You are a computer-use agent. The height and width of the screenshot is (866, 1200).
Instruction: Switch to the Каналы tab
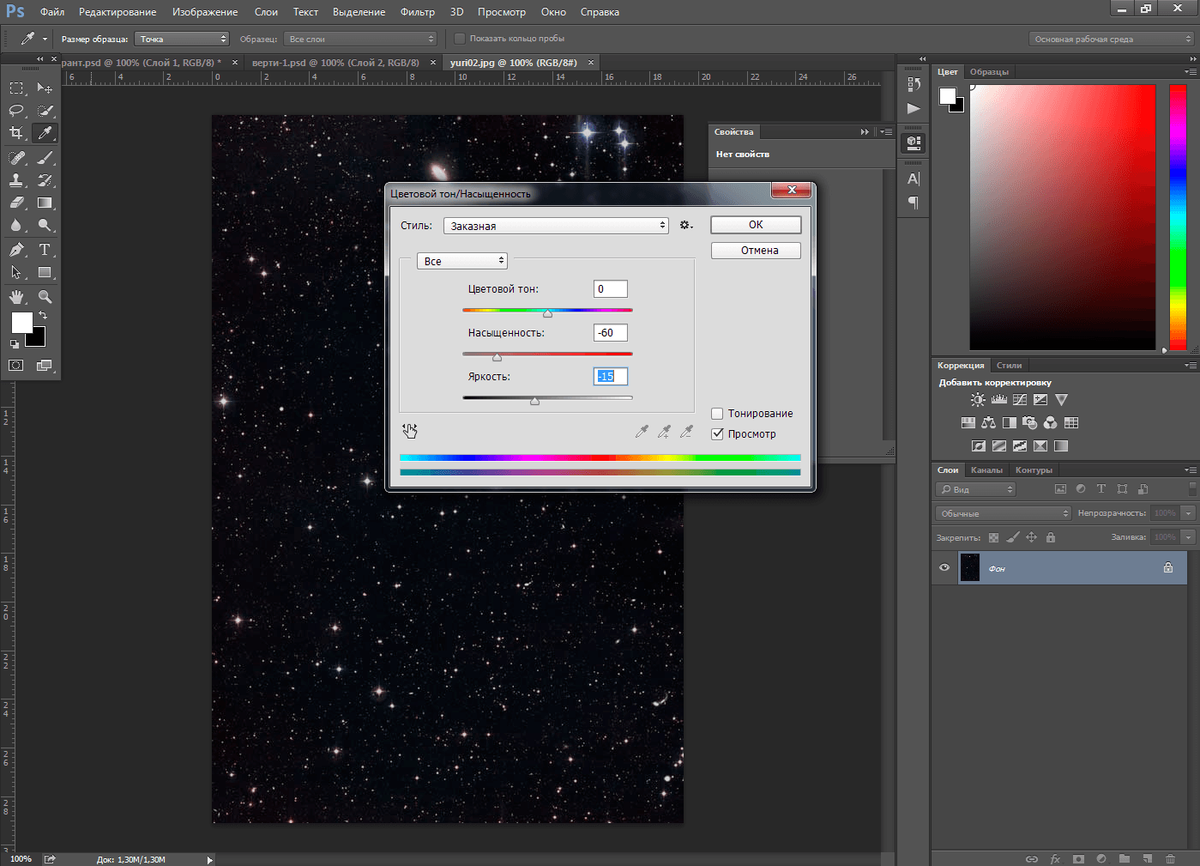point(986,470)
